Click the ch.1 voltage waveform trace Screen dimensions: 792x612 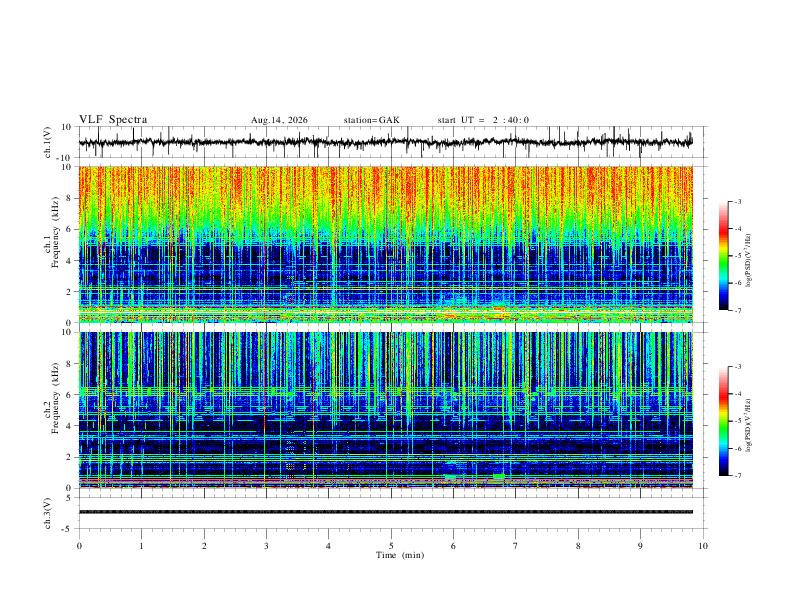[385, 142]
